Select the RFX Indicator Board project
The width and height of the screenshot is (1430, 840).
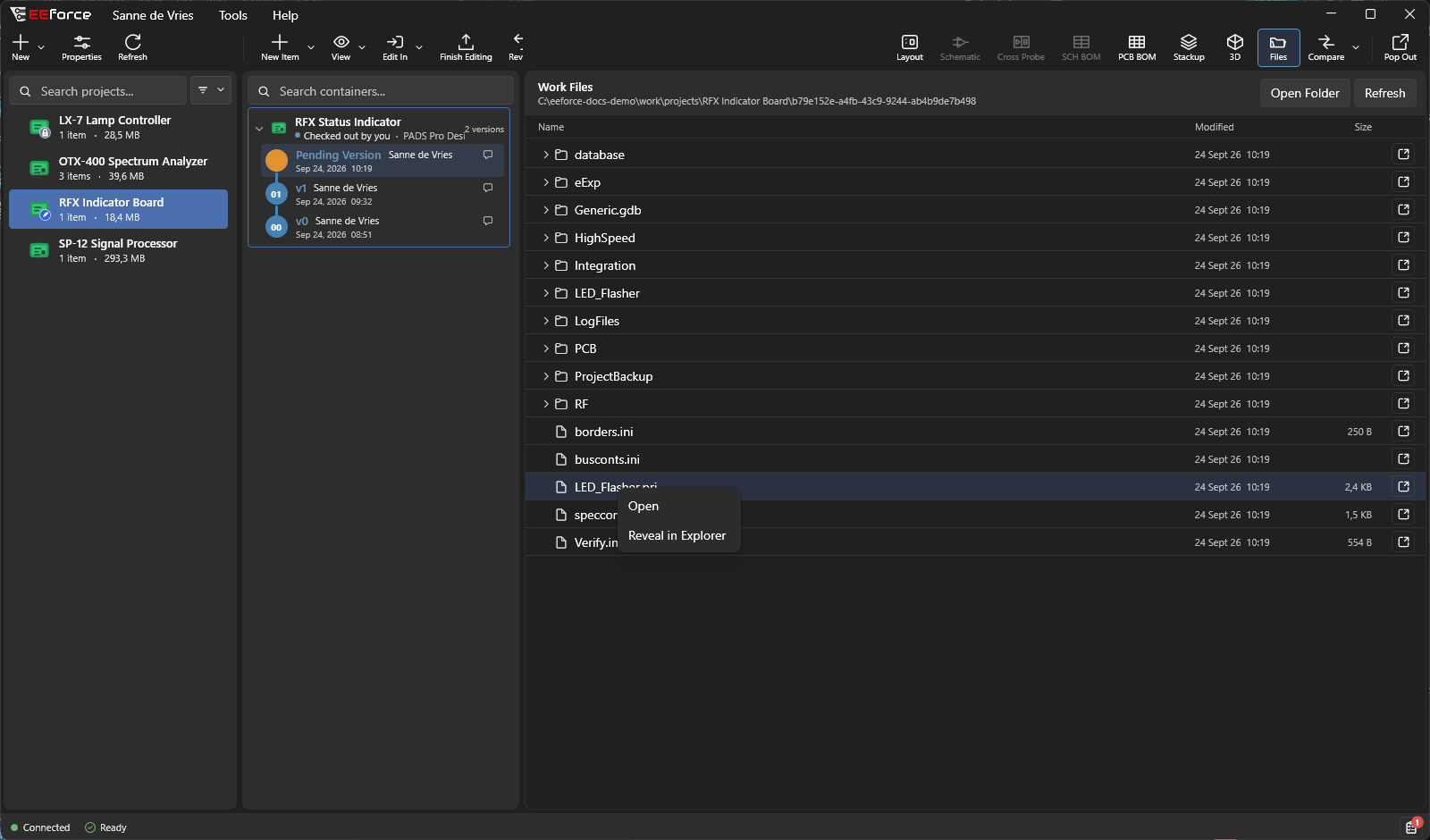(x=118, y=210)
